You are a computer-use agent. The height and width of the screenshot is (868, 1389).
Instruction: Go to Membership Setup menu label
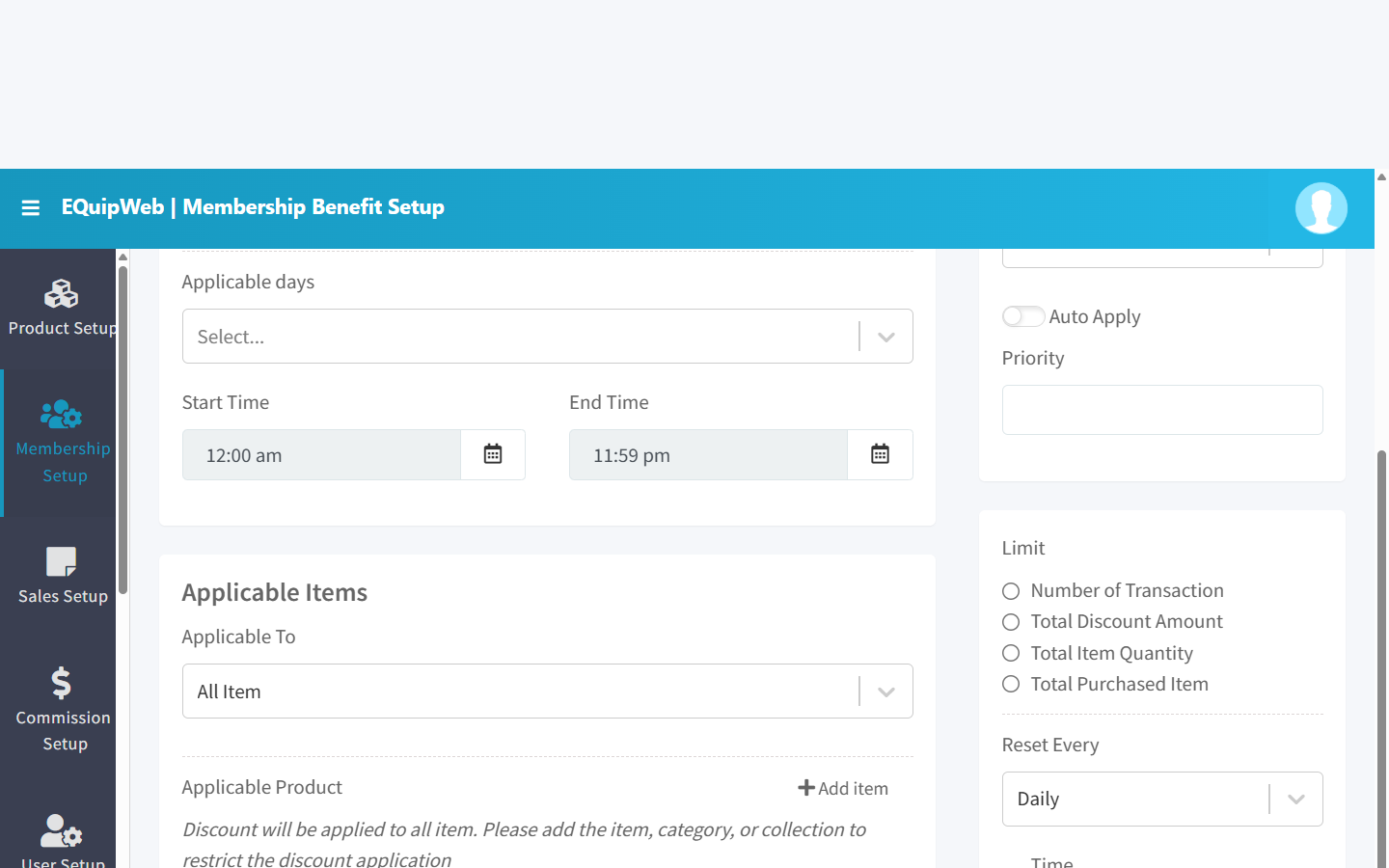pos(63,462)
